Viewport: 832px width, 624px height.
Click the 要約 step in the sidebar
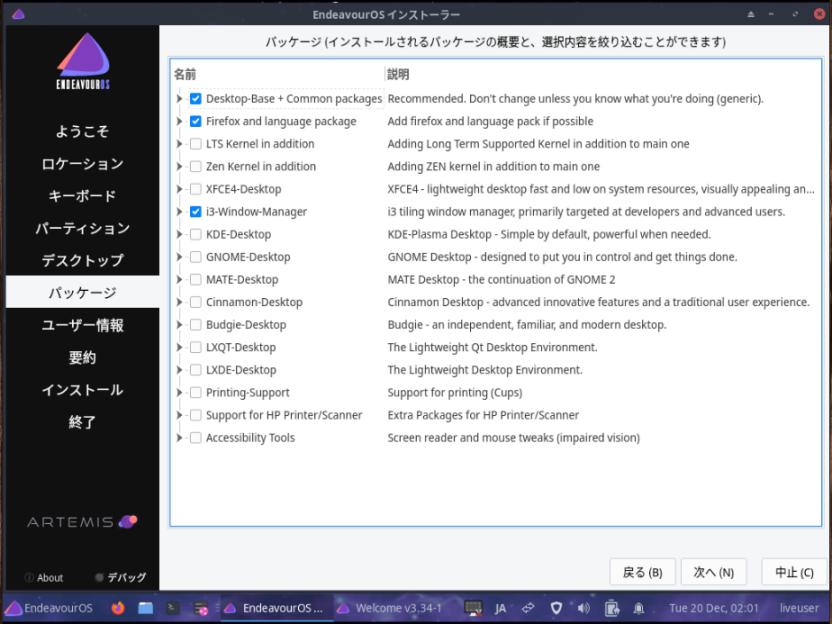[x=82, y=358]
